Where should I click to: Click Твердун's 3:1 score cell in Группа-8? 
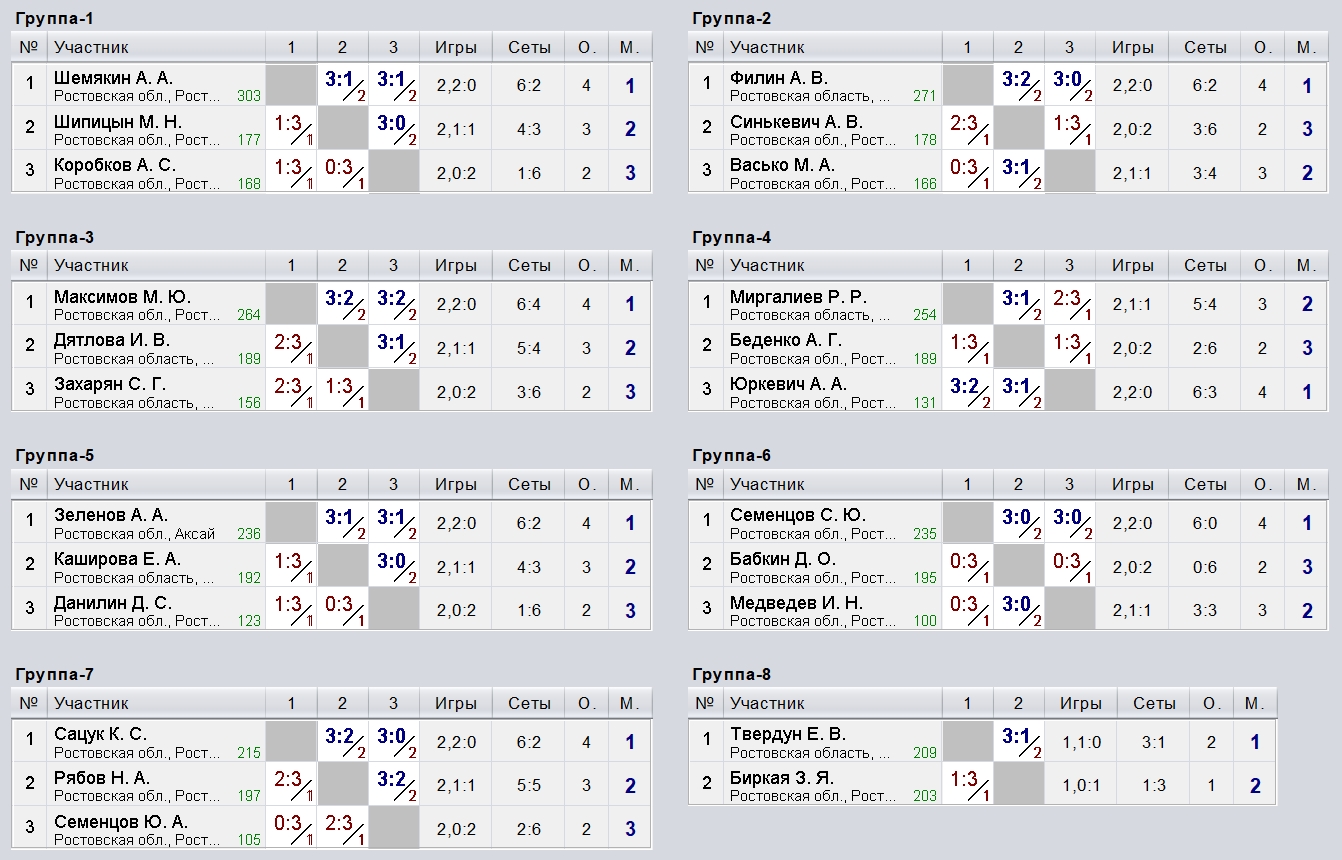(1019, 741)
